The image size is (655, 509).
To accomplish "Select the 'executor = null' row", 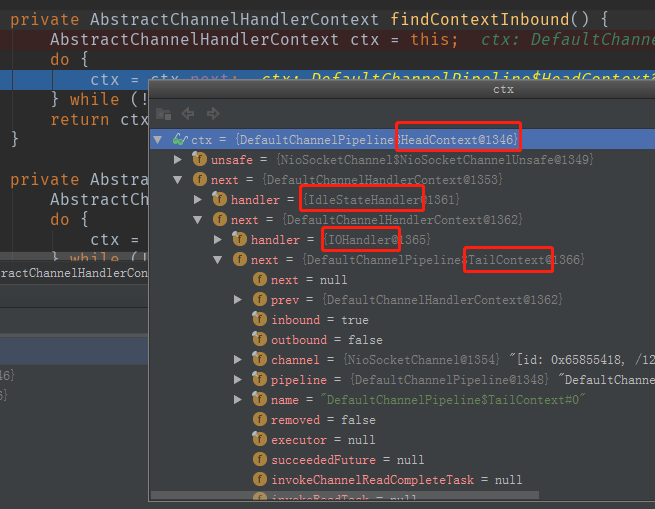I will pyautogui.click(x=402, y=440).
